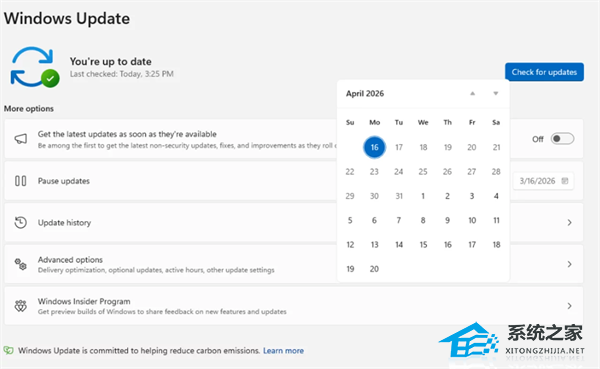The image size is (600, 369).
Task: Select date 28 in calendar
Action: tap(496, 171)
